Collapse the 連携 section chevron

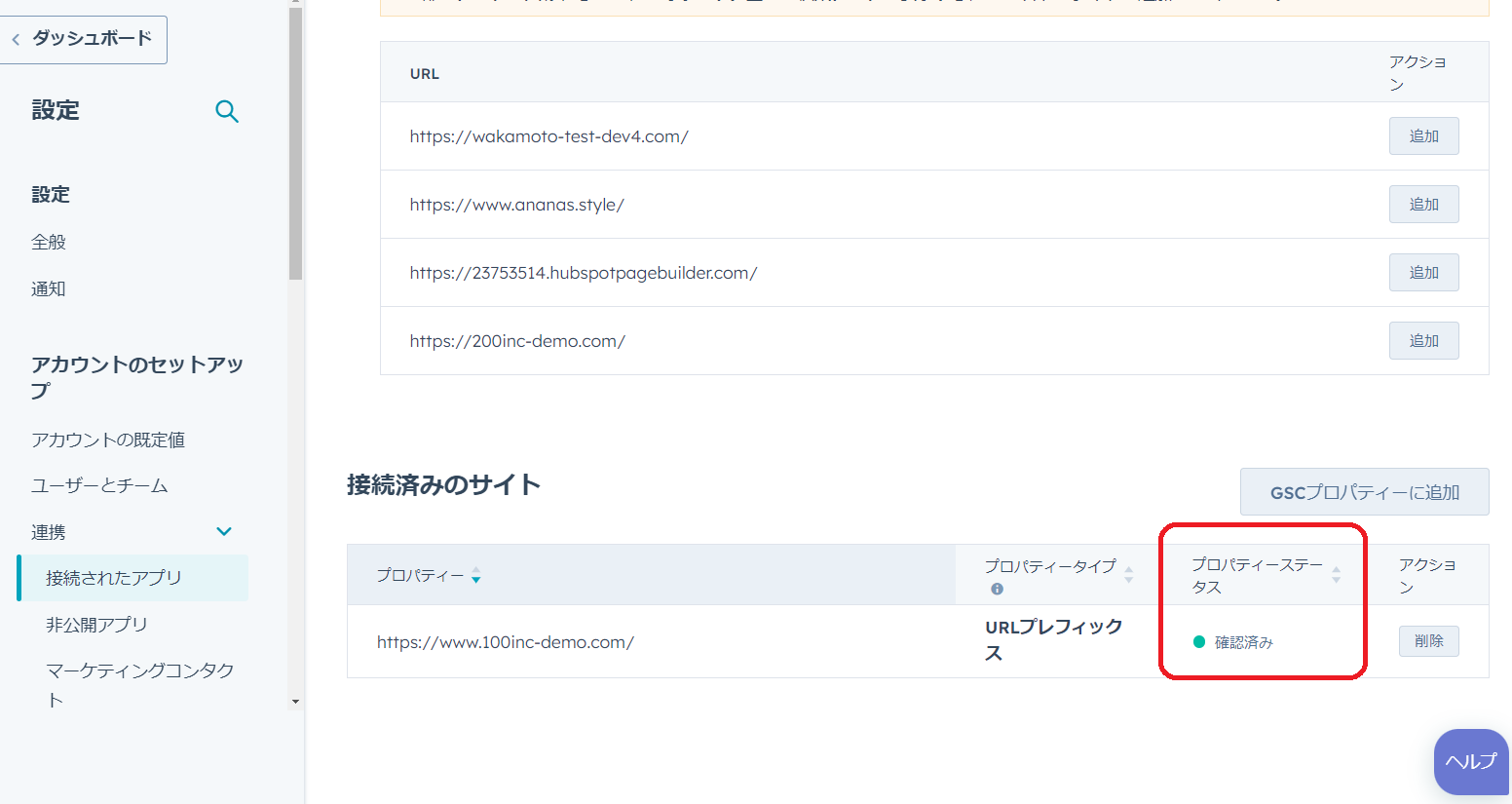pyautogui.click(x=224, y=531)
